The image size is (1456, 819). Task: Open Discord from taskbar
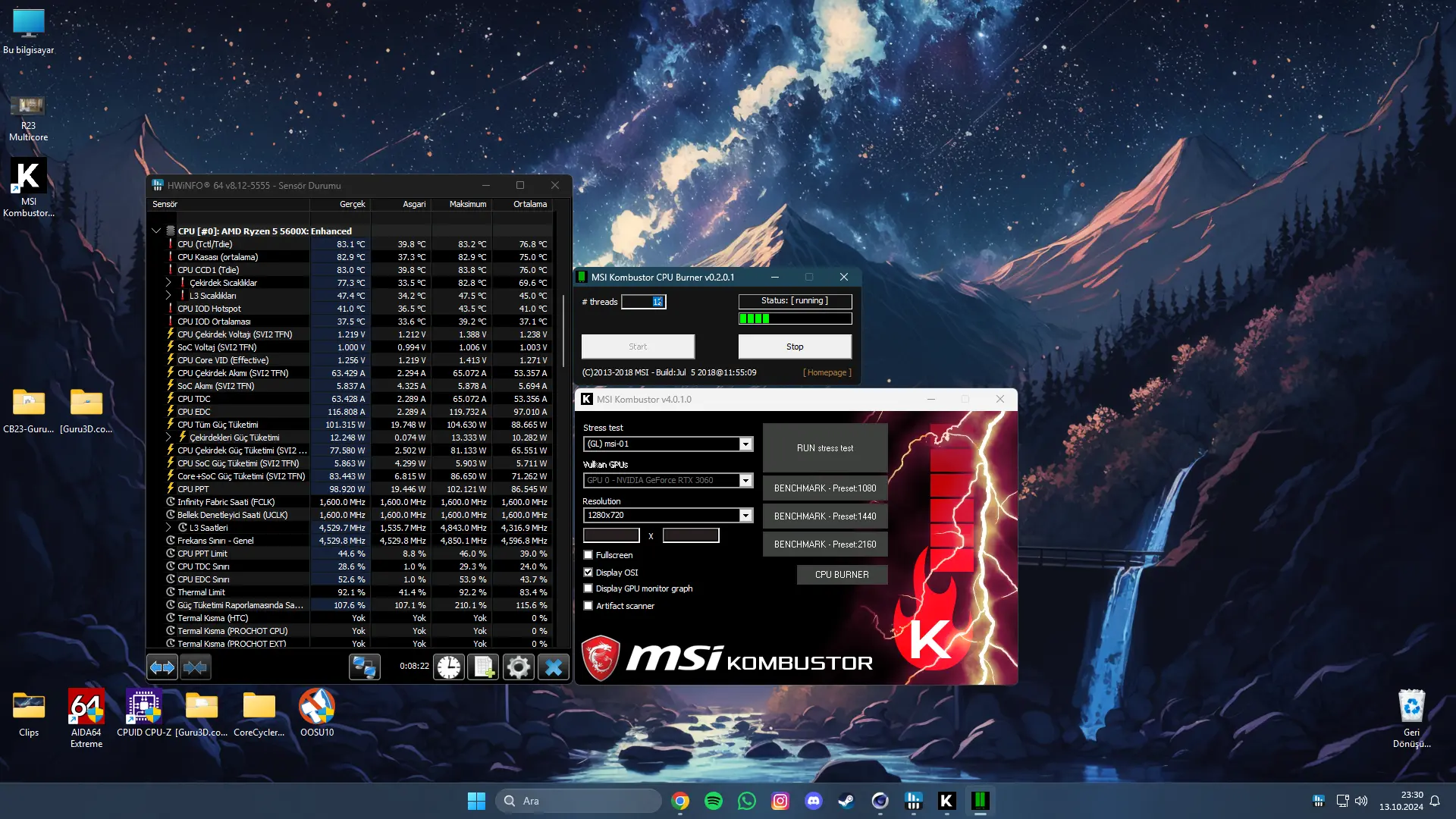click(x=814, y=801)
